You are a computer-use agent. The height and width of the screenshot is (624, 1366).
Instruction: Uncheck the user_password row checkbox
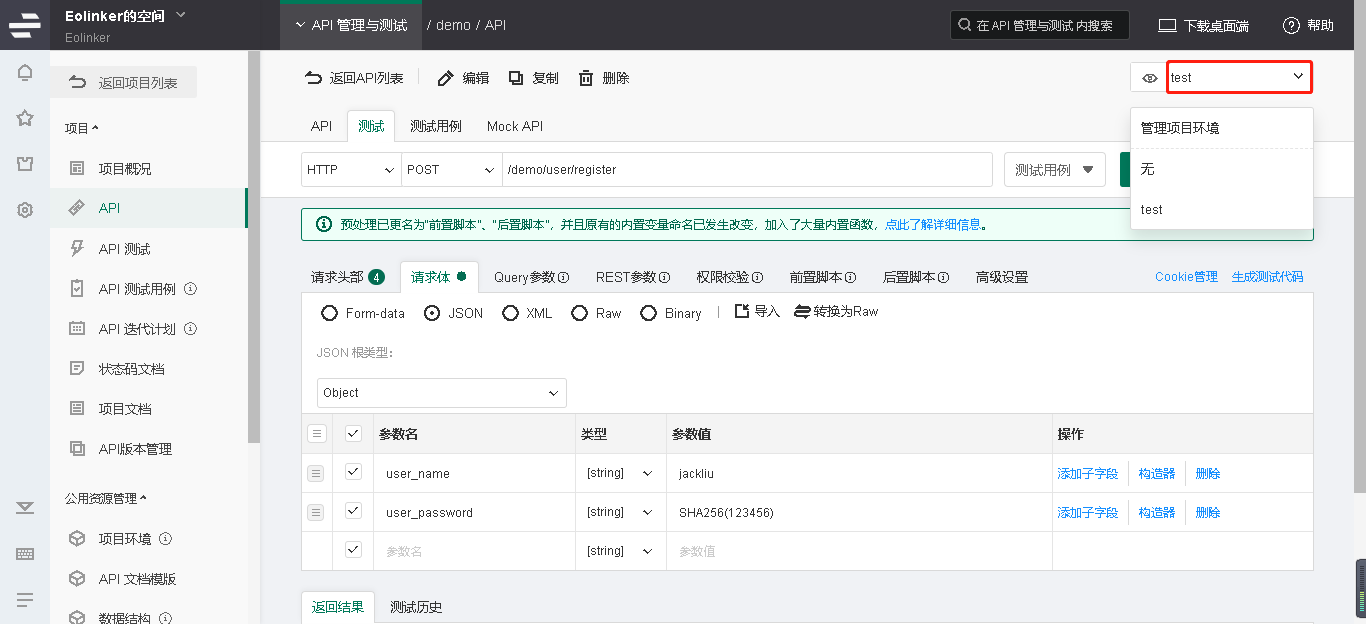tap(353, 511)
